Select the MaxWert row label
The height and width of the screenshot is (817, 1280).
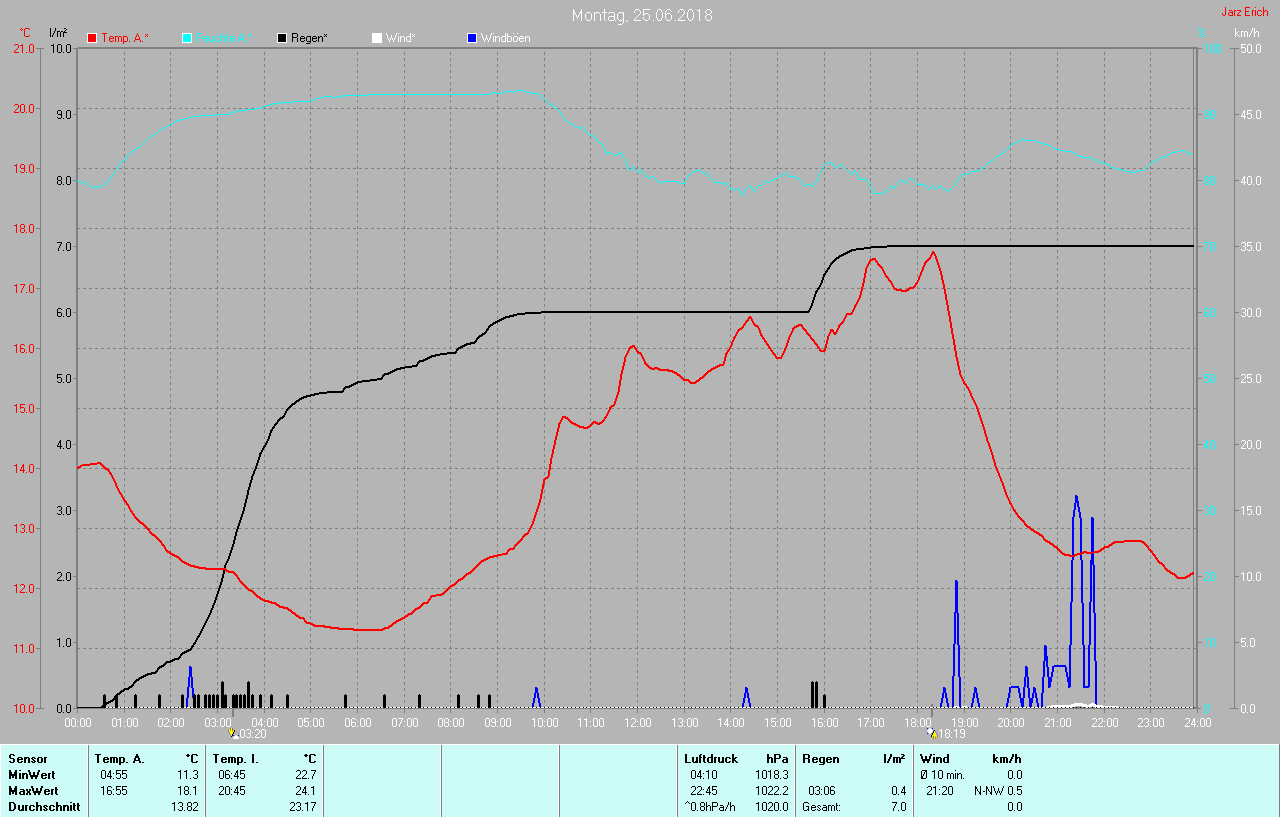32,791
